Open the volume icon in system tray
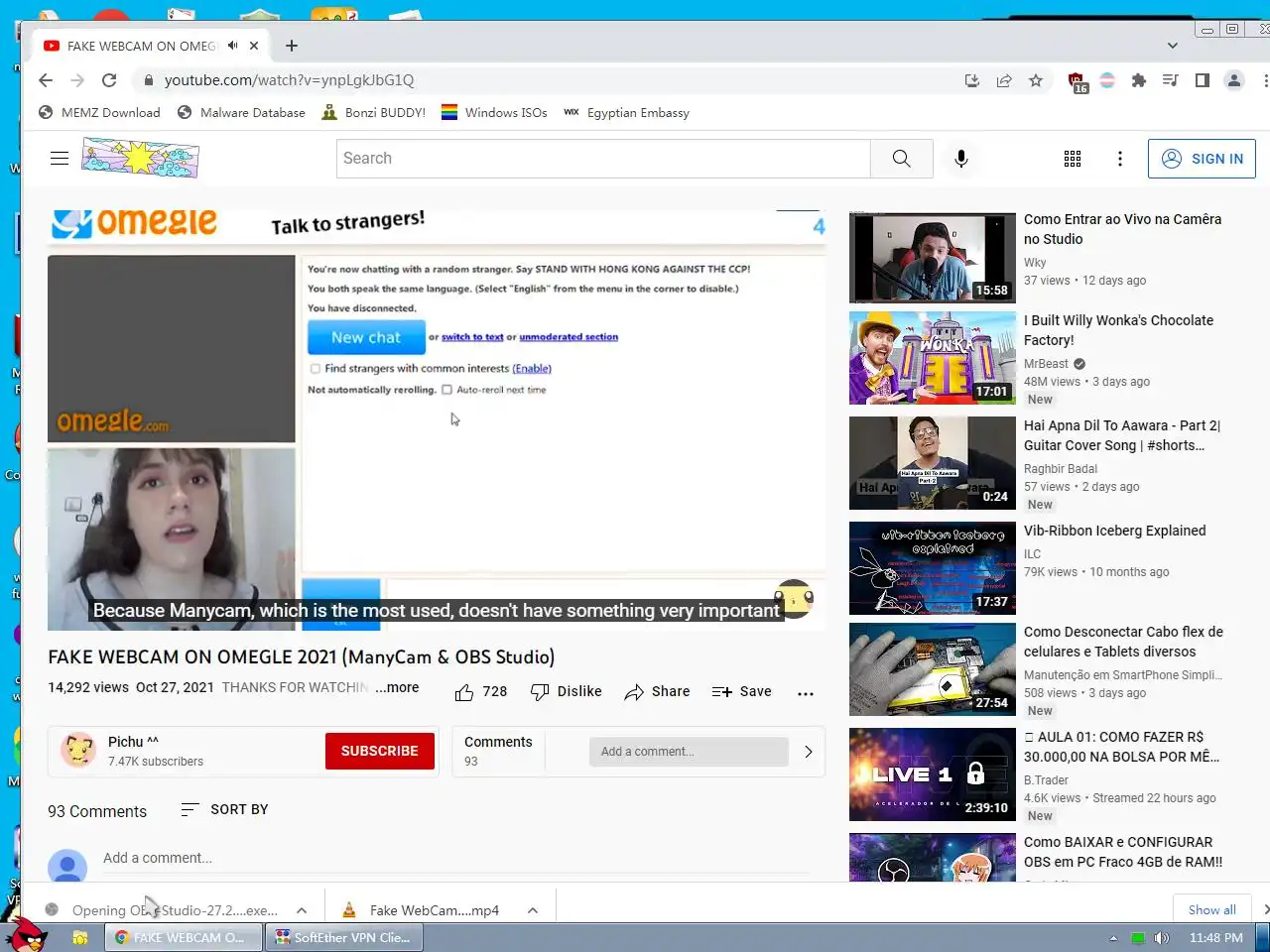 point(1162,937)
